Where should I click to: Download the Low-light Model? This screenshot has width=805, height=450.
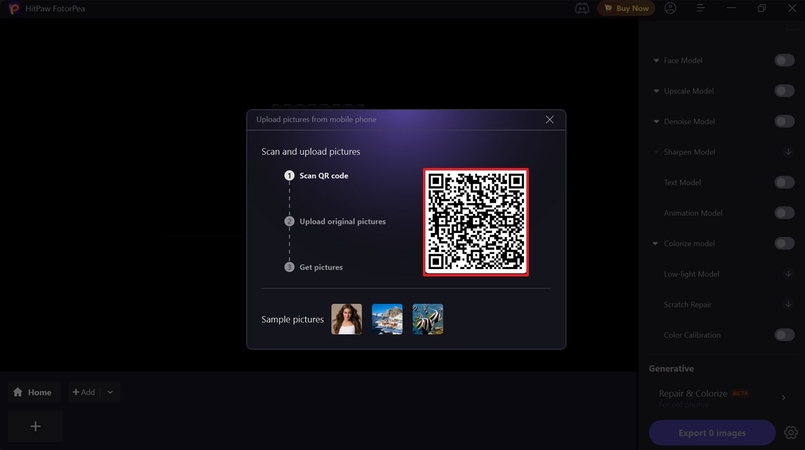click(788, 274)
